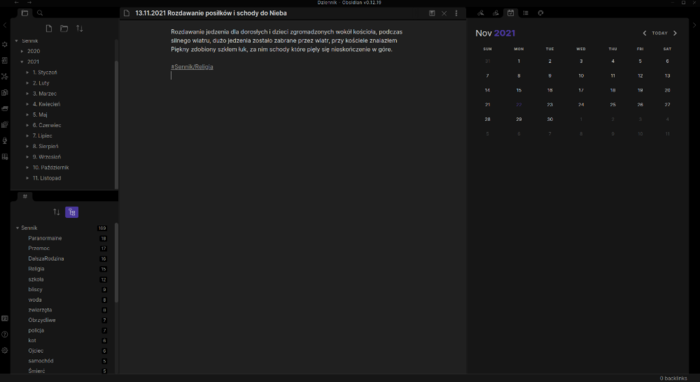
Task: Open the second tab in right sidebar
Action: coord(496,13)
